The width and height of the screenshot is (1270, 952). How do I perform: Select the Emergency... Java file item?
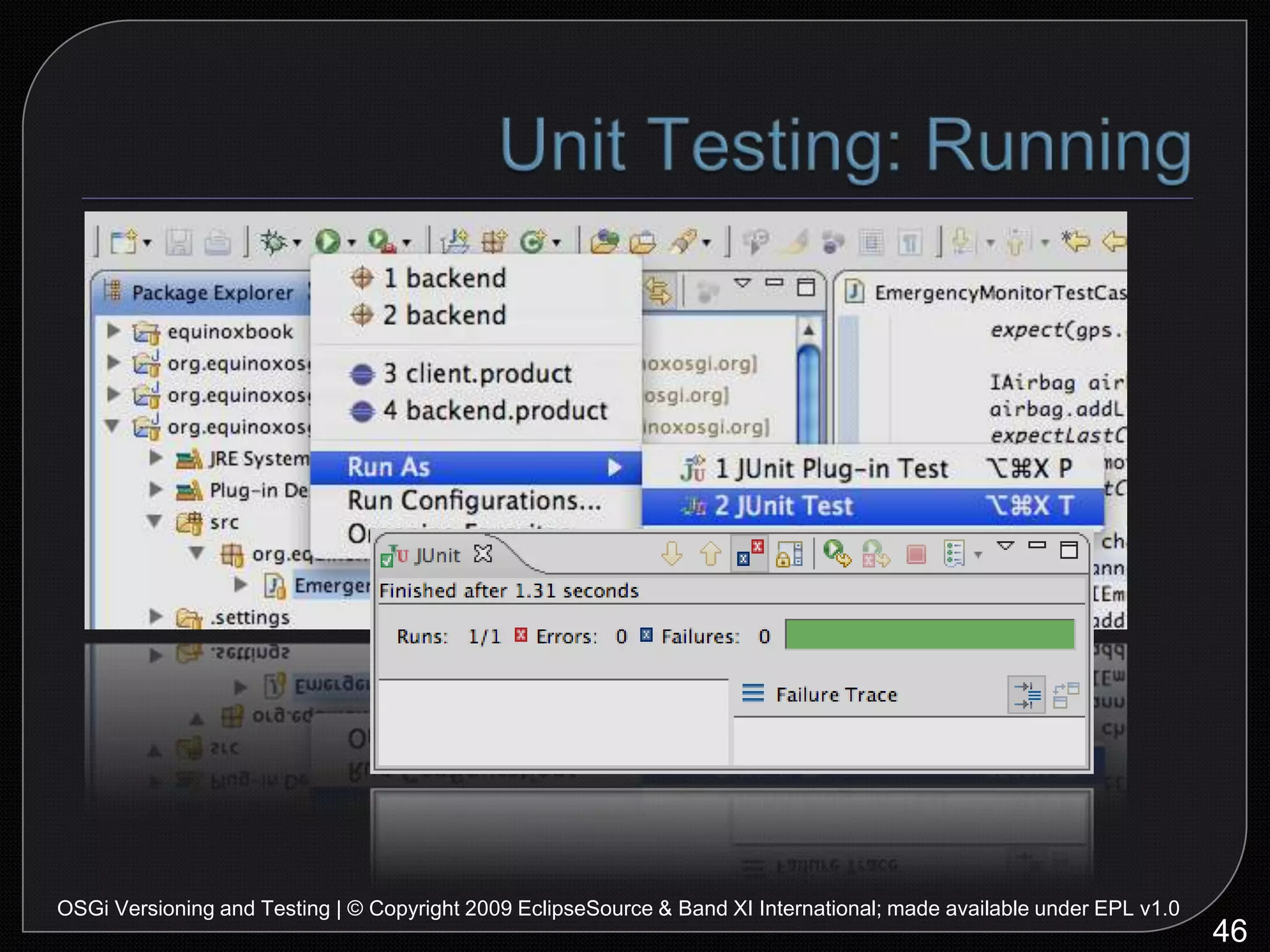click(317, 586)
